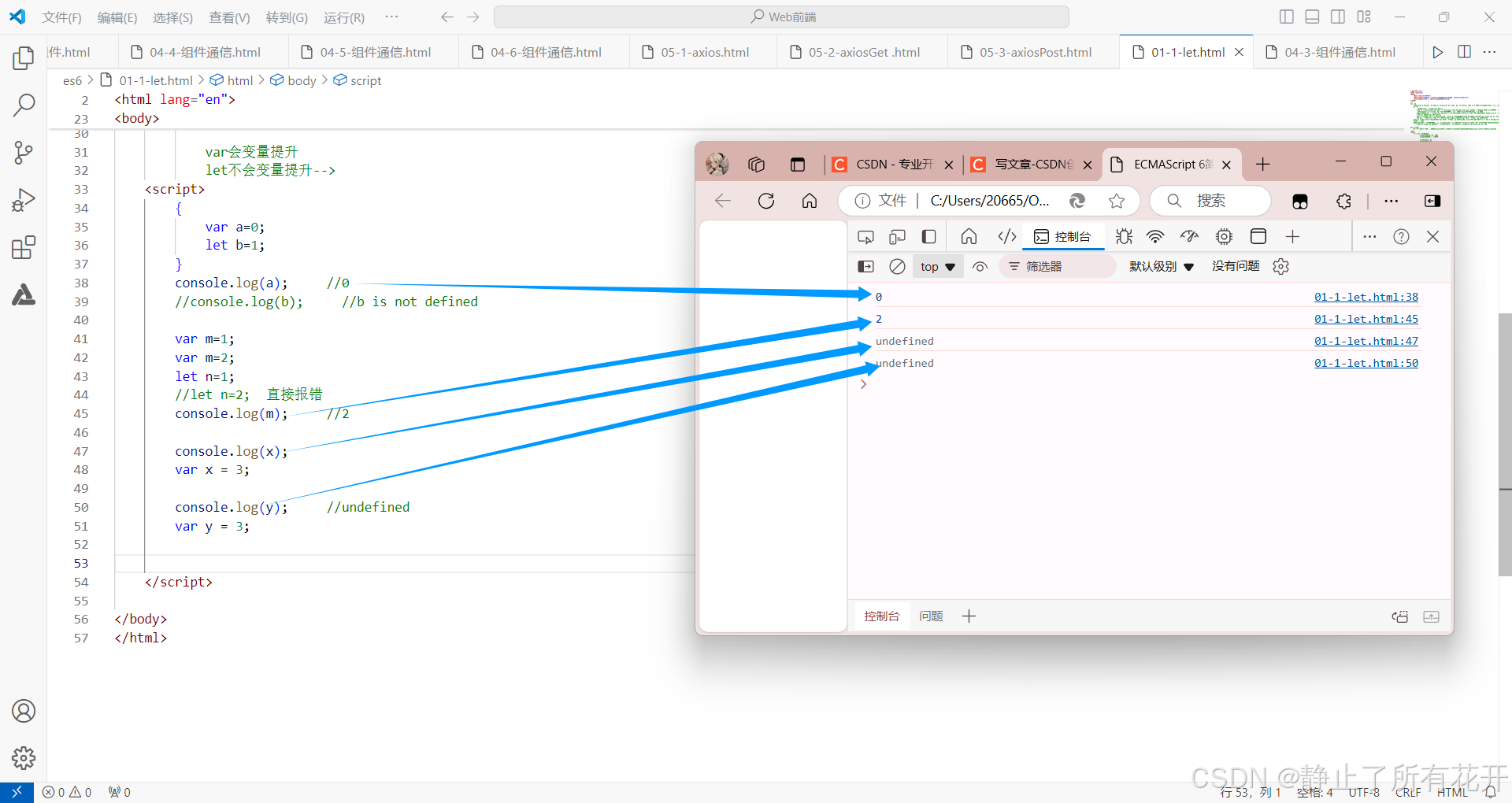The width and height of the screenshot is (1512, 803).
Task: Expand the hidden VS Code menu items
Action: point(391,17)
